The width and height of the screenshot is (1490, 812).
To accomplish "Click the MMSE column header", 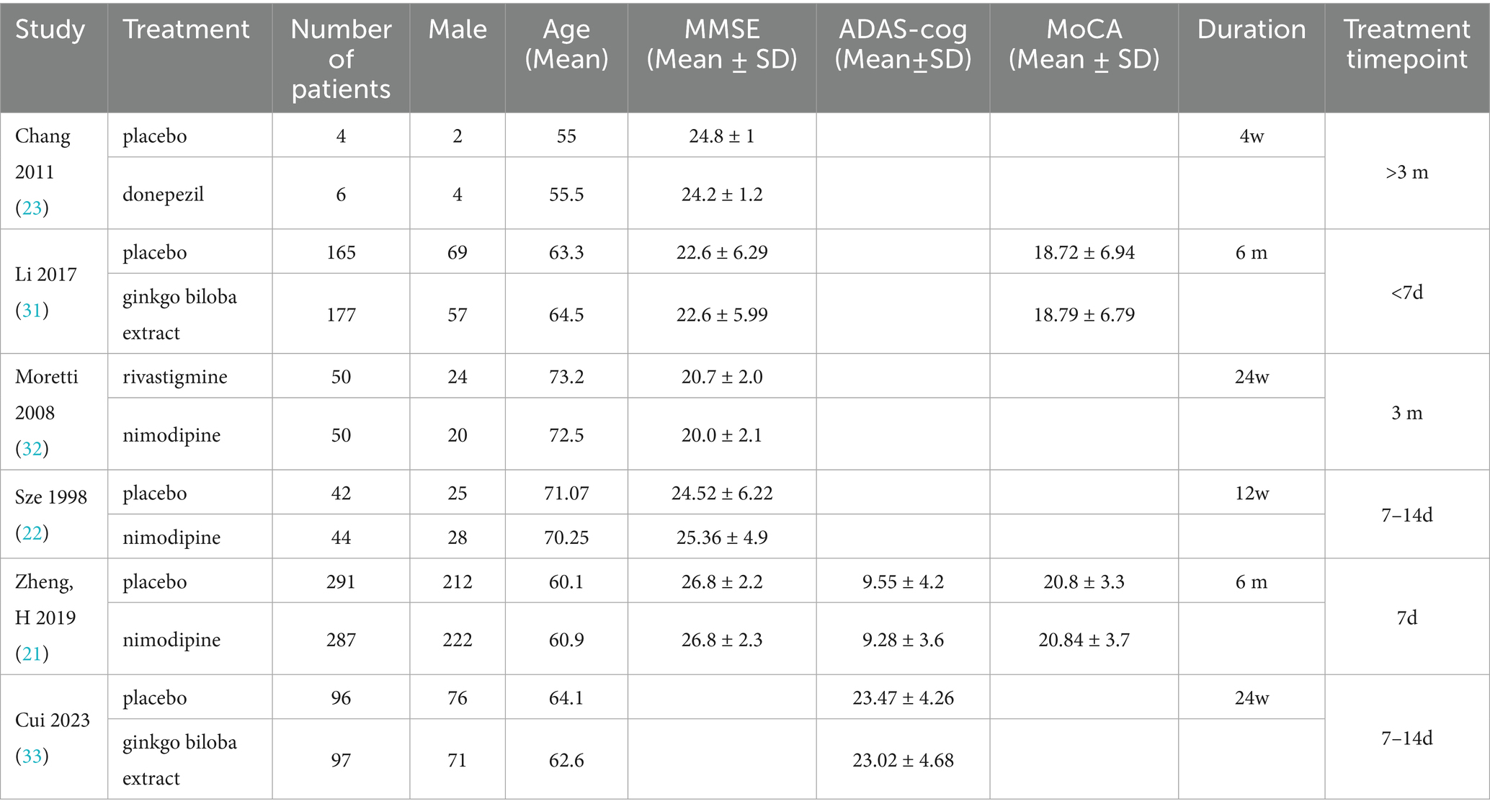I will [x=721, y=44].
